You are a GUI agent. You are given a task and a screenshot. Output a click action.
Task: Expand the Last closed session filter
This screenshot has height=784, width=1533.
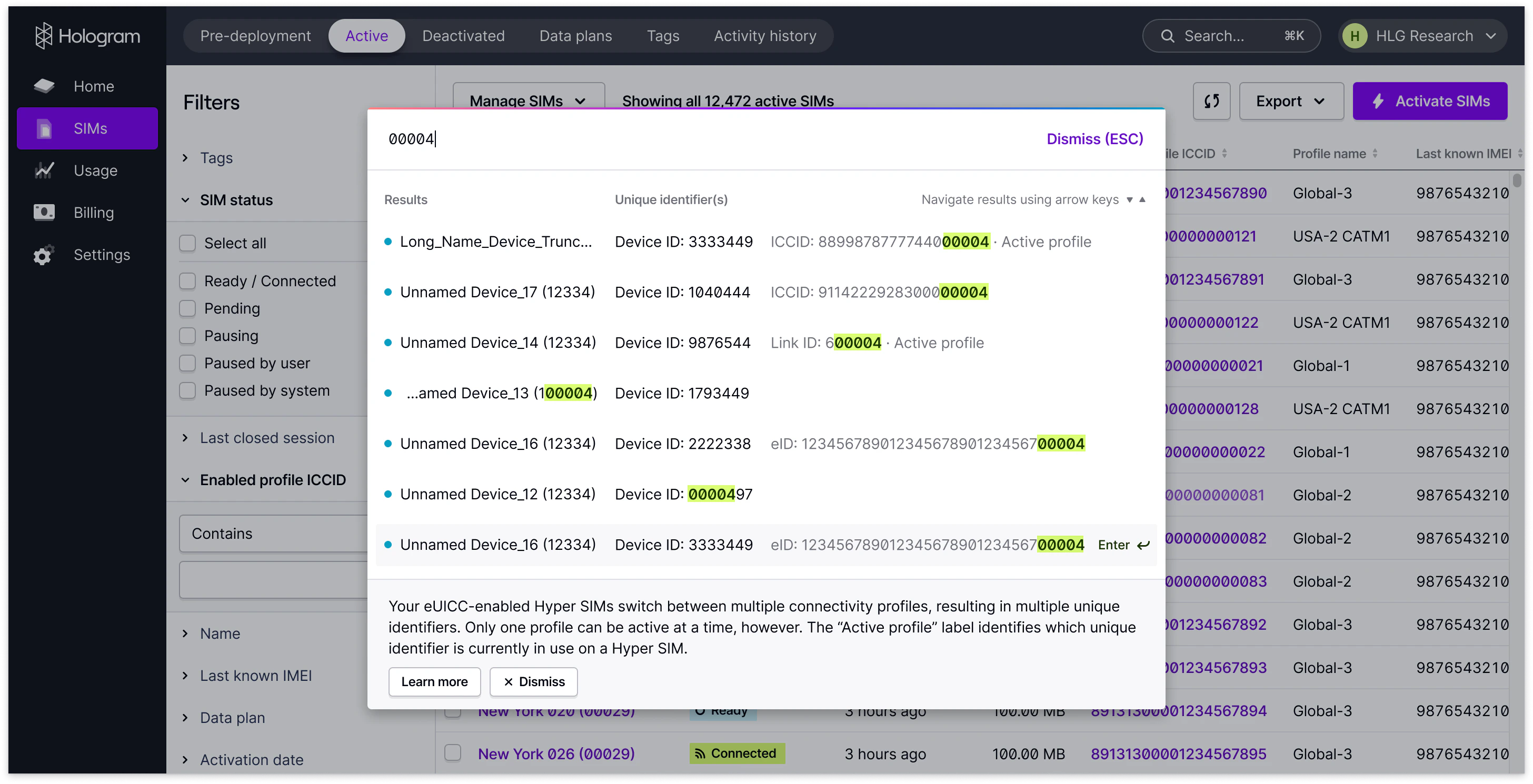point(266,438)
